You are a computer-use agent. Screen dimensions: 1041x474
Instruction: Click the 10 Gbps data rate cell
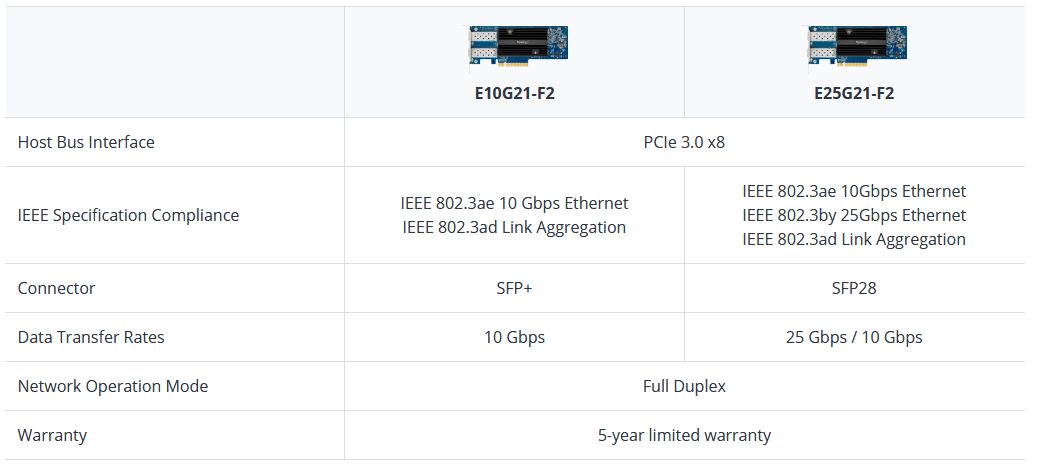[x=514, y=337]
